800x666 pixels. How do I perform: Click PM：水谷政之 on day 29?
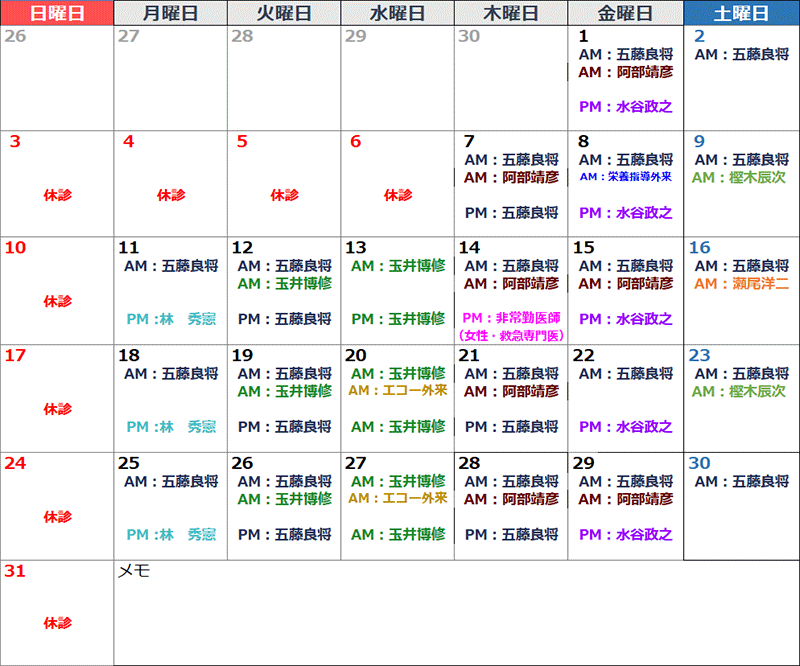(x=626, y=534)
